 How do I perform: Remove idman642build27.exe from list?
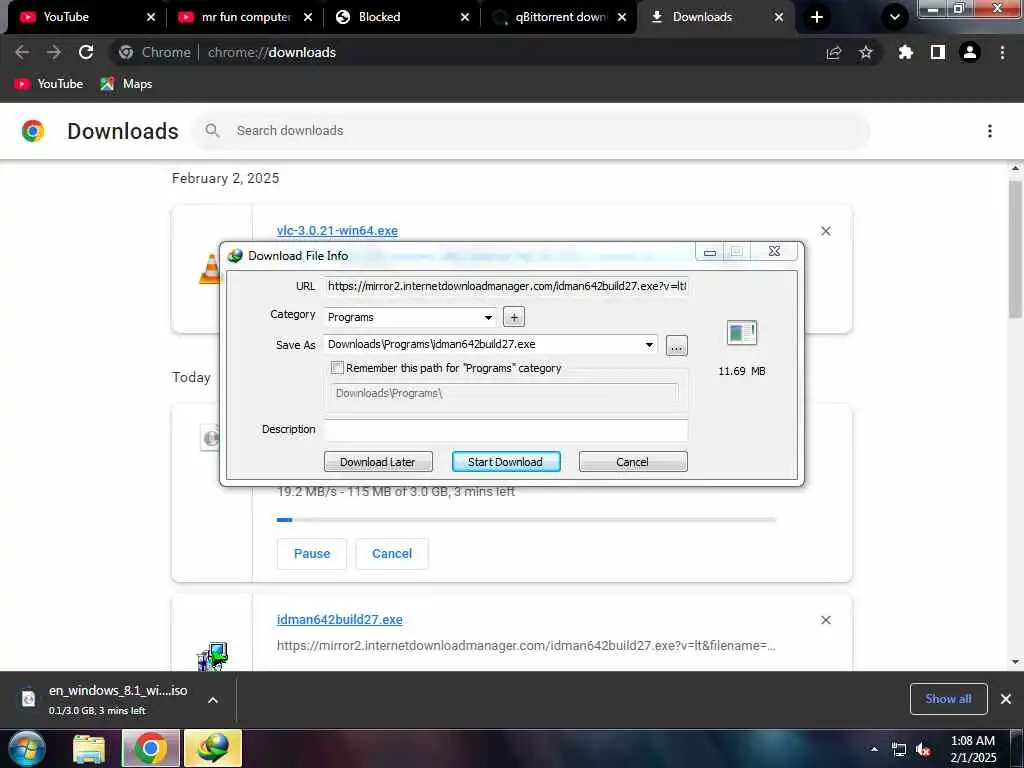[826, 620]
